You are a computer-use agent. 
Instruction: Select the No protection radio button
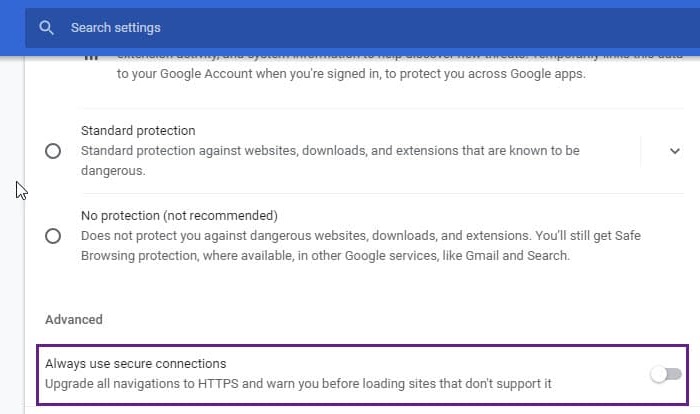[53, 236]
